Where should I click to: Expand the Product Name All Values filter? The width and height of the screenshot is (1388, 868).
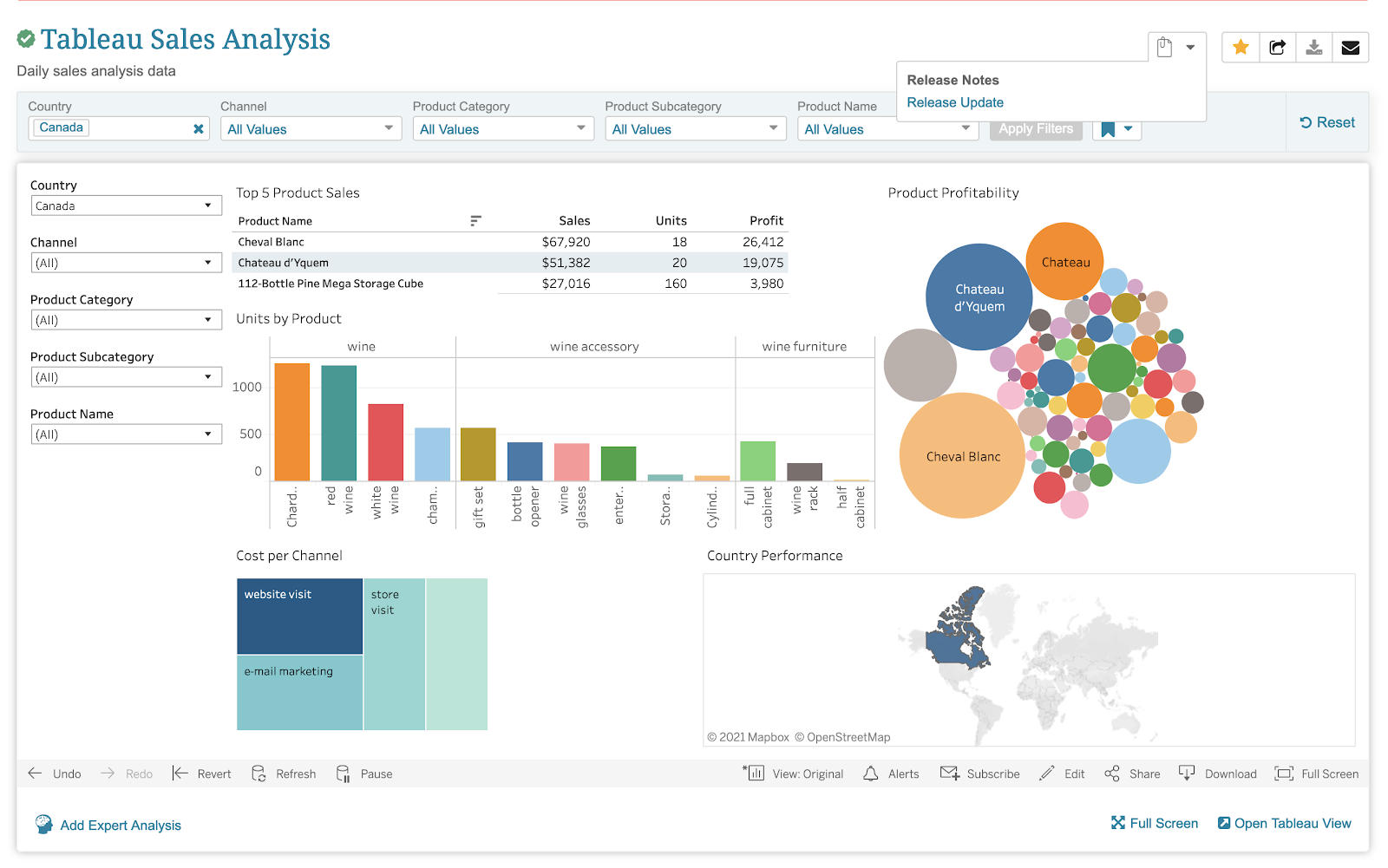point(887,128)
